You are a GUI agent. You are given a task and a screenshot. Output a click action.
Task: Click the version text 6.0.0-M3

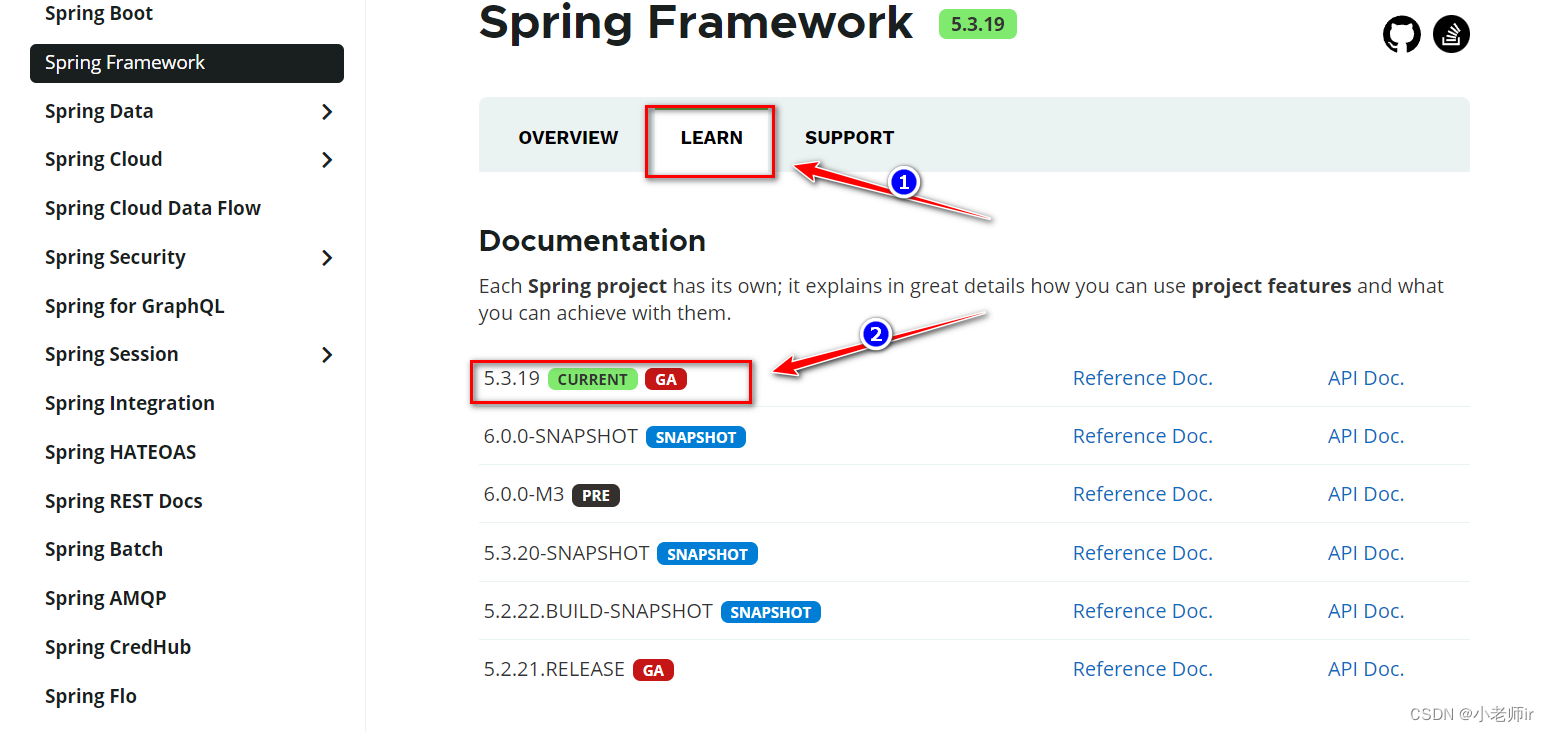(x=524, y=494)
